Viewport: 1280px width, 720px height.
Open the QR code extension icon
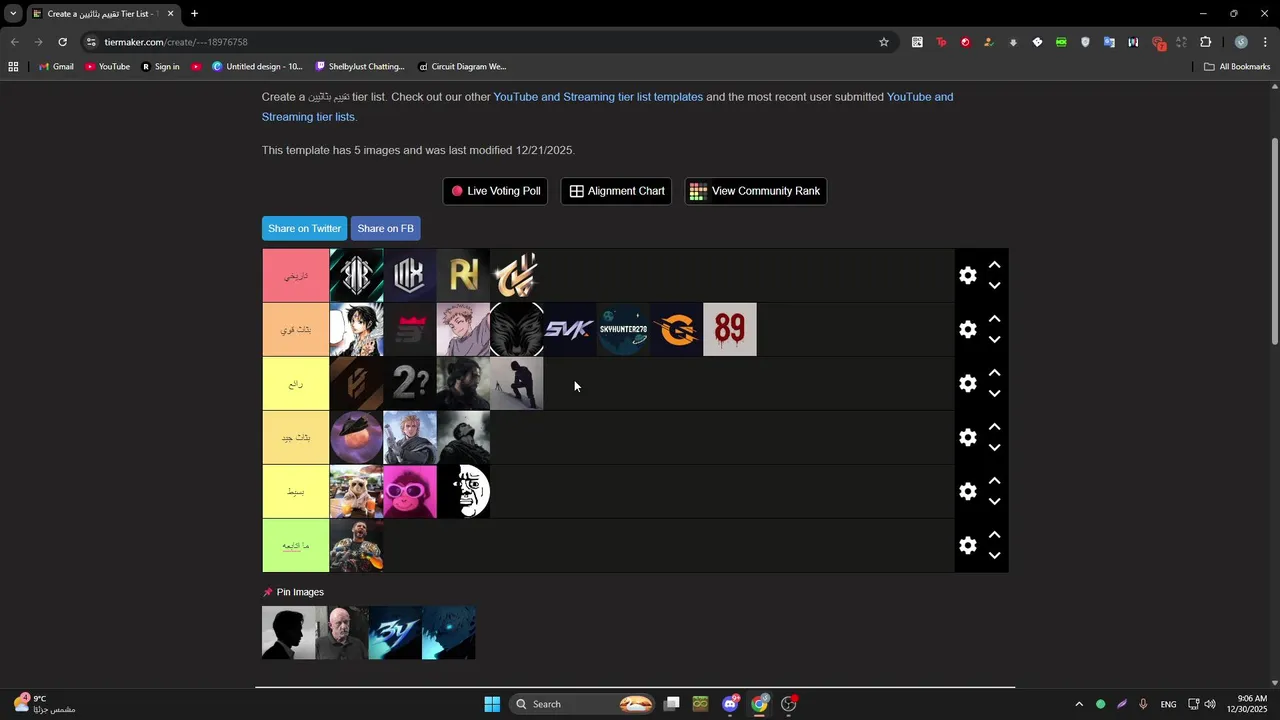point(917,42)
